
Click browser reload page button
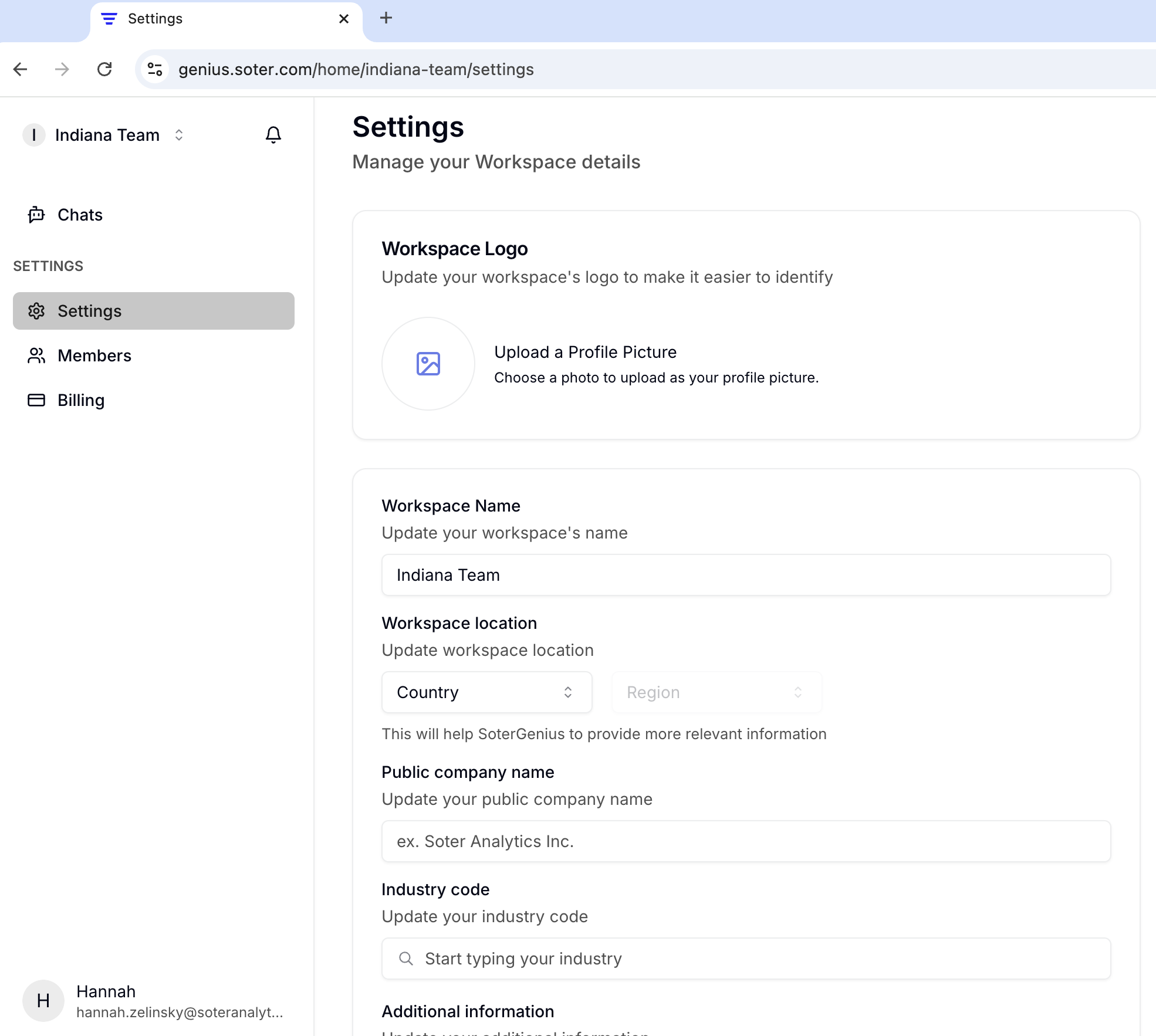click(x=105, y=69)
